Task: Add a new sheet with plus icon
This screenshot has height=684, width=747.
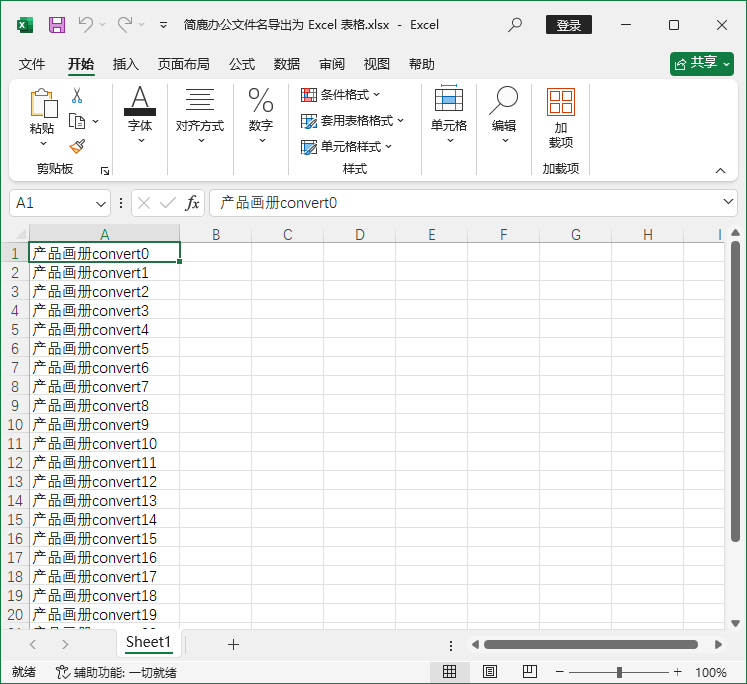Action: (233, 645)
